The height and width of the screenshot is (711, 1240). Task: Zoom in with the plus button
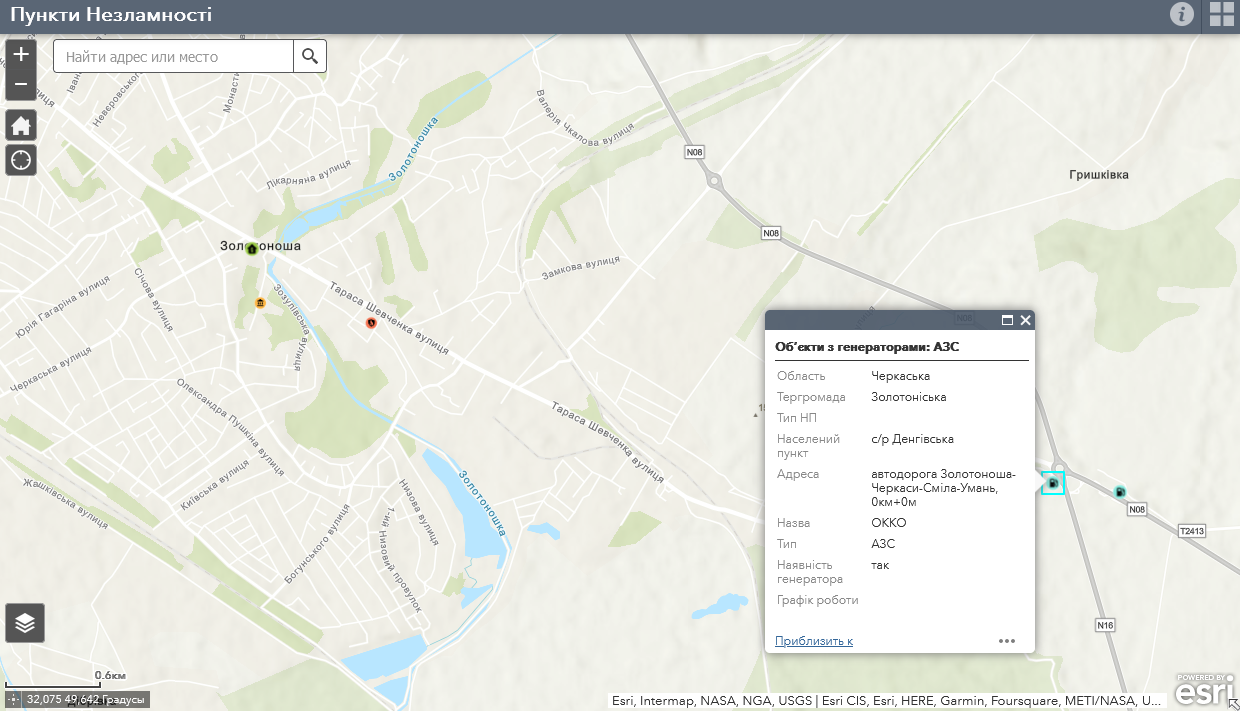pos(21,54)
